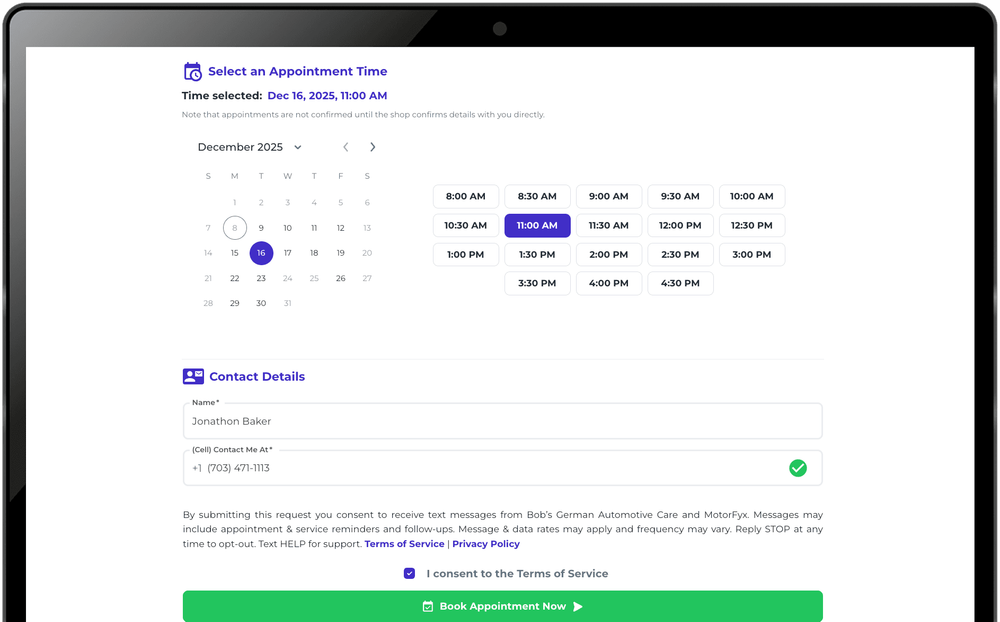Choose December 26 on the calendar
This screenshot has width=1000, height=622.
click(341, 278)
